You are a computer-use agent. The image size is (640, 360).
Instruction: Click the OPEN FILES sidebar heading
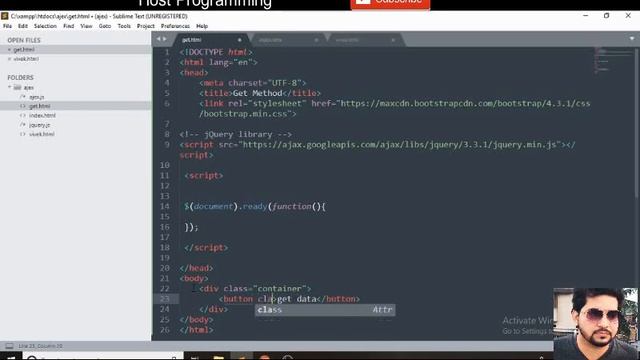24,40
